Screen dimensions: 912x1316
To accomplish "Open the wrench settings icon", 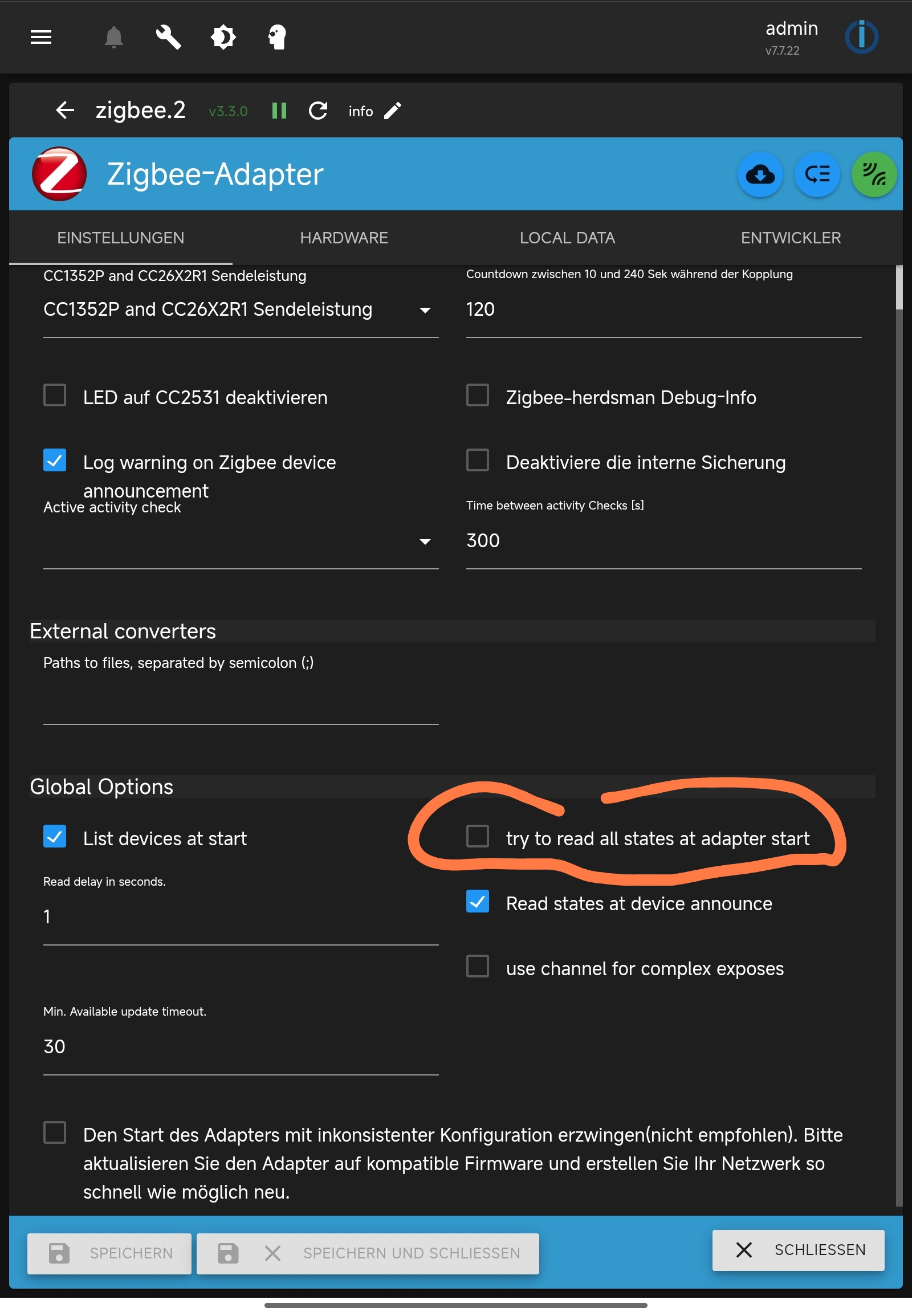I will [x=169, y=38].
